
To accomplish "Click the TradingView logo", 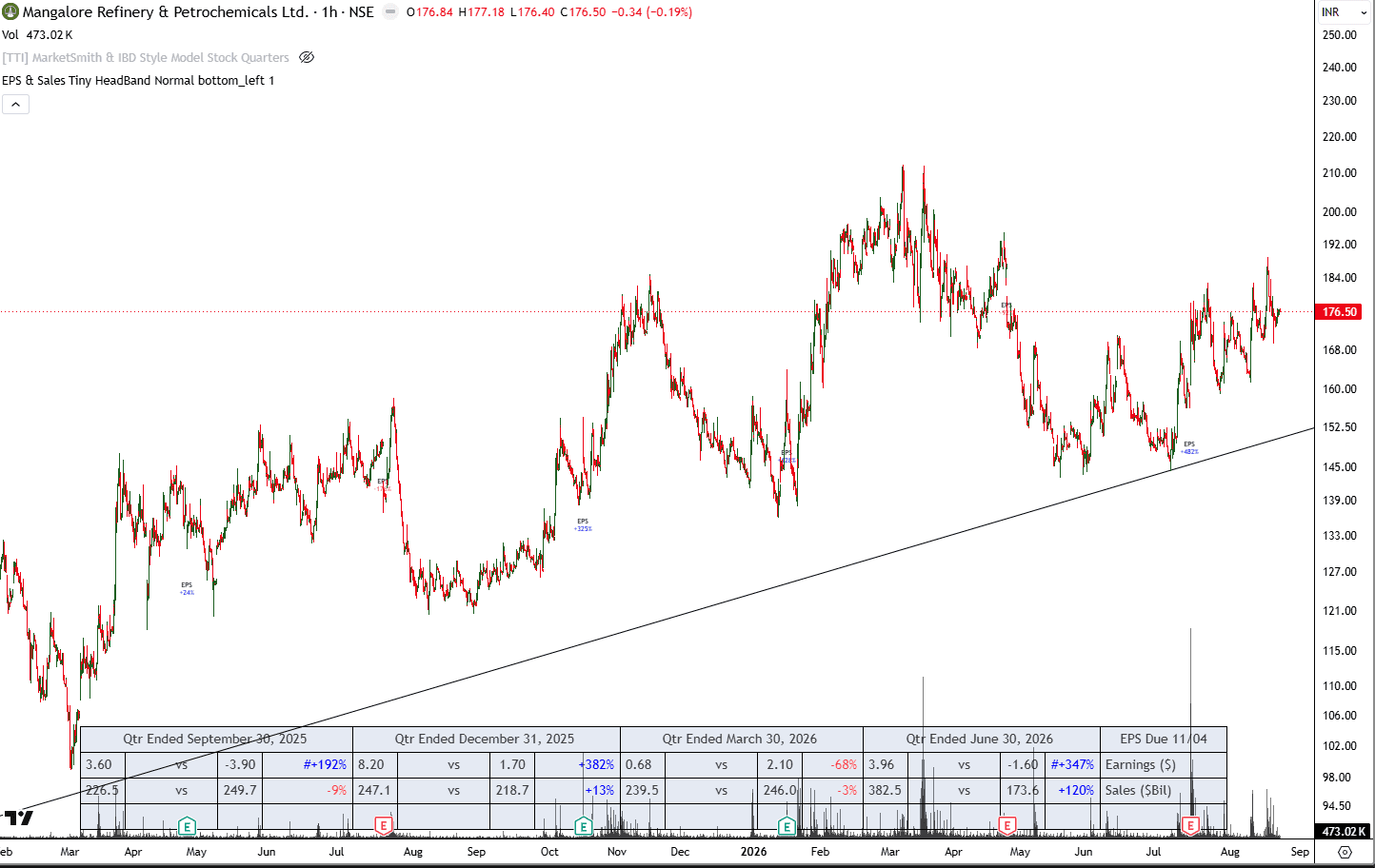I will click(18, 818).
